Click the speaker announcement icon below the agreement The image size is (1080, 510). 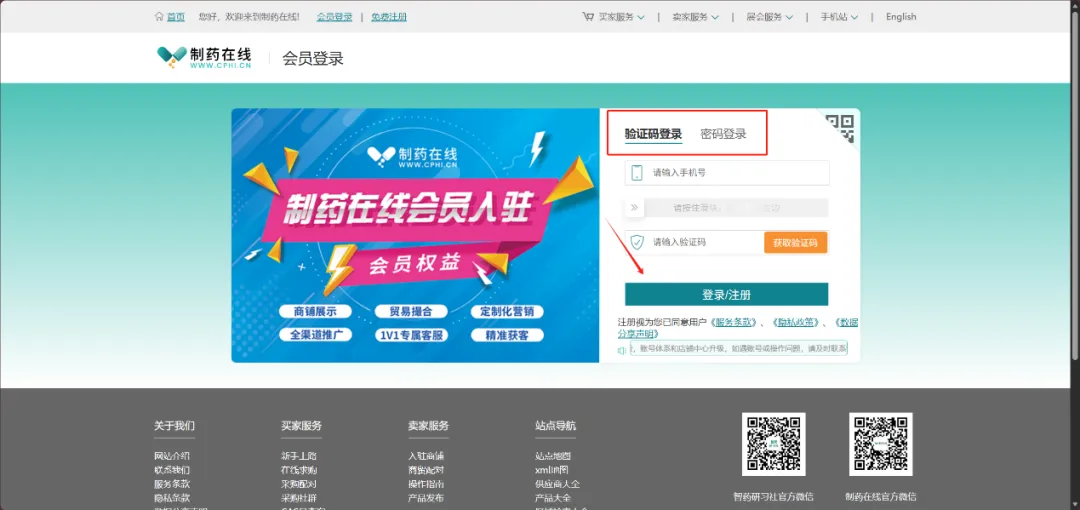pos(622,351)
